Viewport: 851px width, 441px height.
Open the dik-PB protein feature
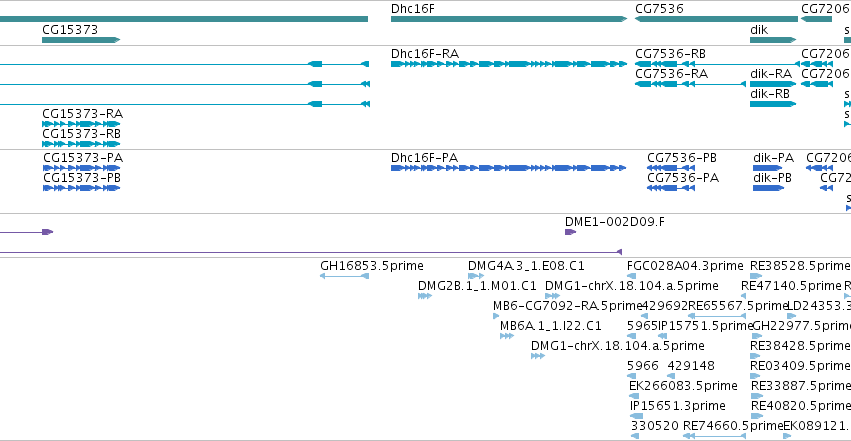click(769, 188)
